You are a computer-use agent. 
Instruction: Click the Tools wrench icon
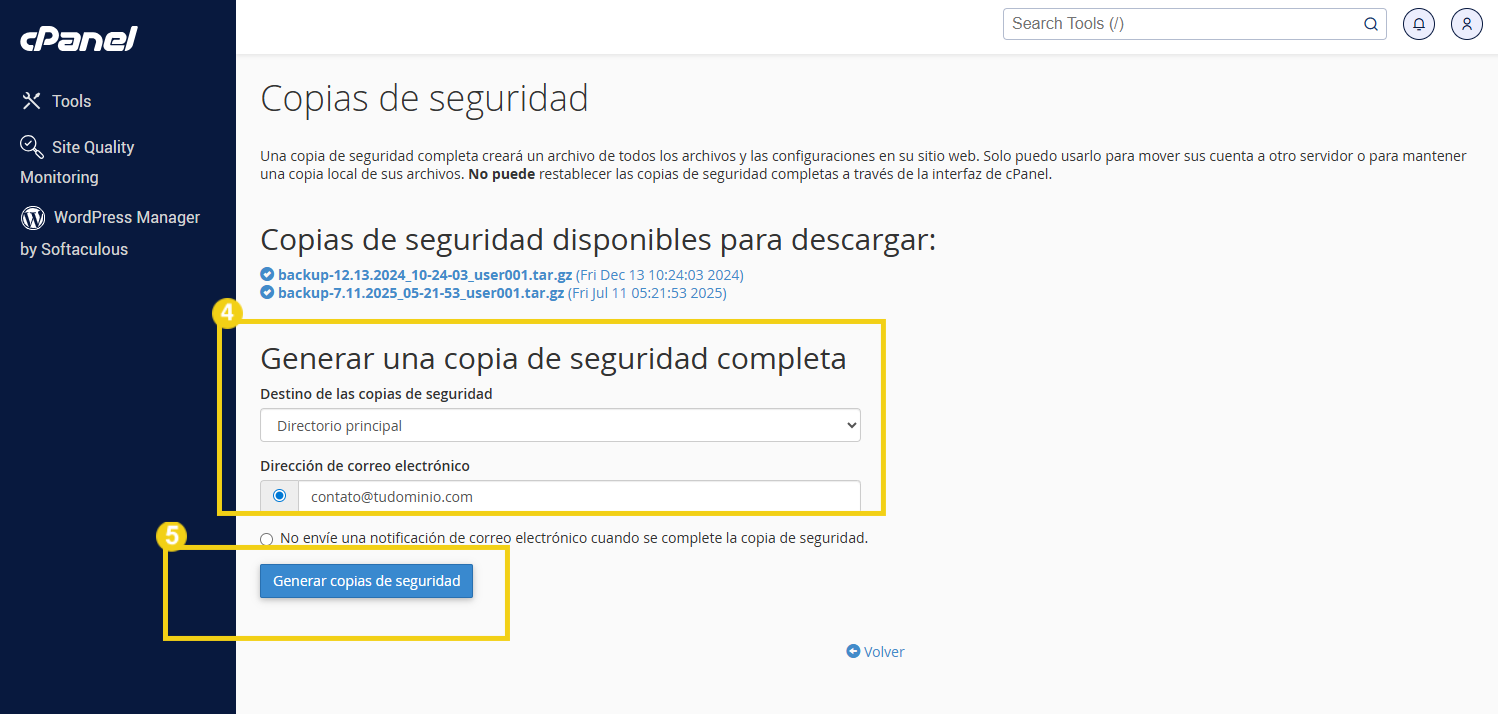32,101
